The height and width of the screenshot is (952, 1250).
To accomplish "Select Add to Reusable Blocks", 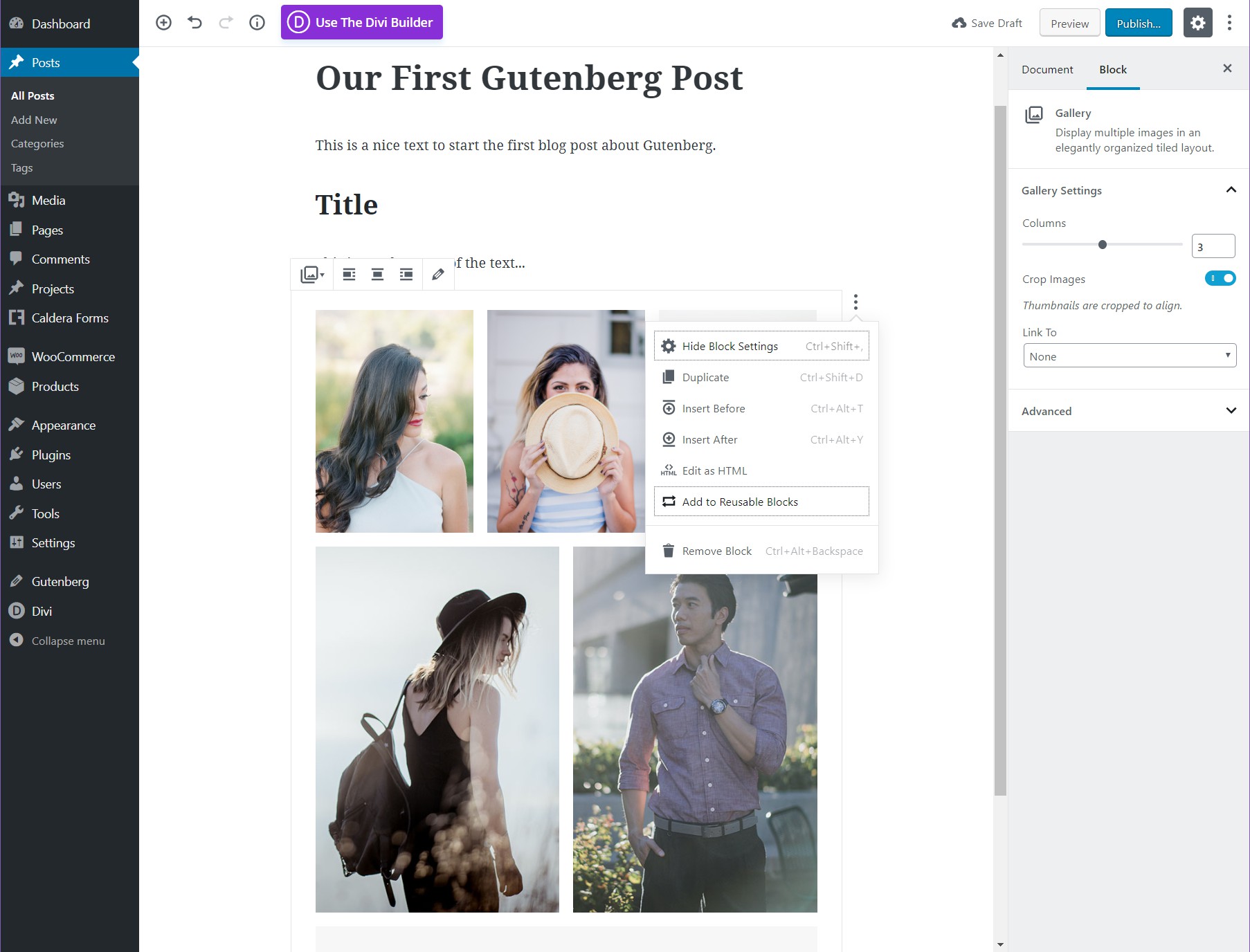I will tap(761, 502).
